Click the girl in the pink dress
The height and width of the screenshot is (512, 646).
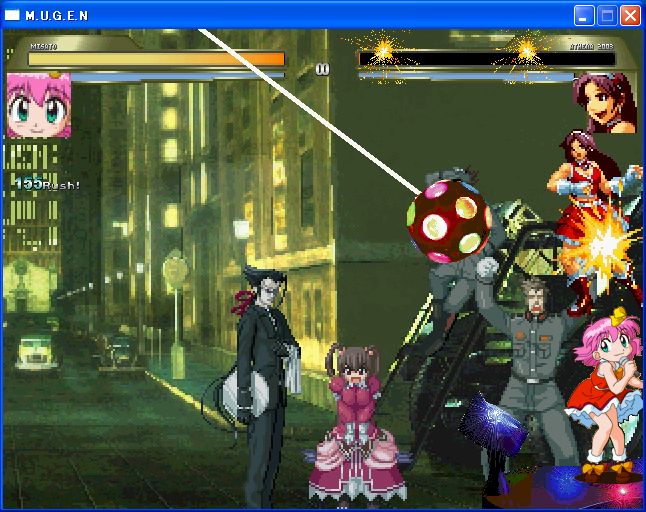356,426
